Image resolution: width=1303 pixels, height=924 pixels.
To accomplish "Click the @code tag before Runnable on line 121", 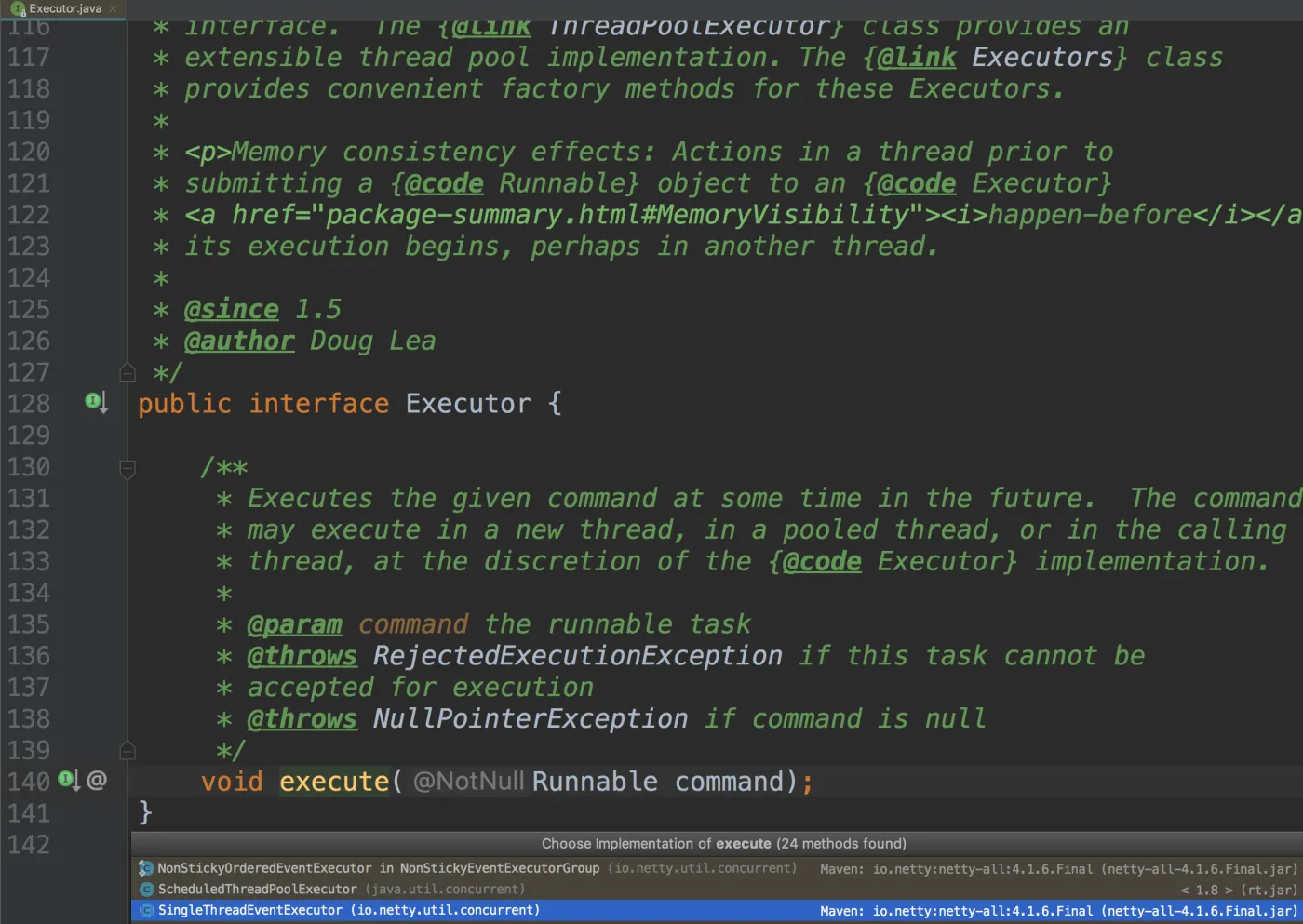I will pyautogui.click(x=444, y=183).
